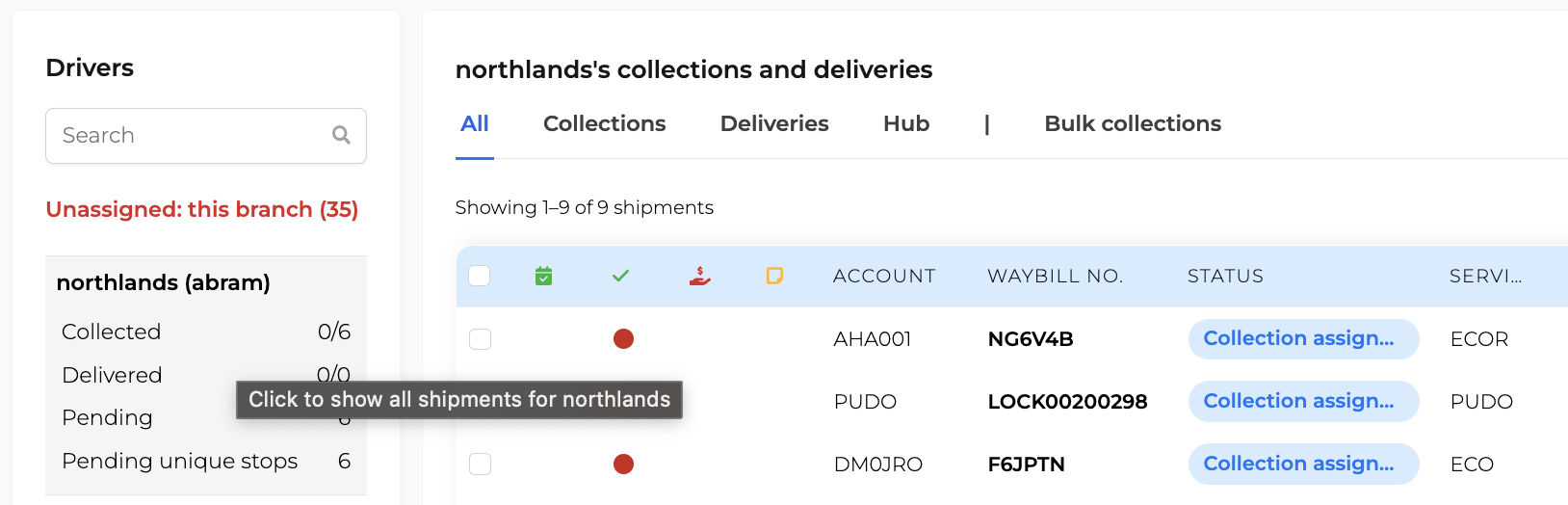
Task: Click the Unassigned: this branch (35) link
Action: [x=202, y=209]
